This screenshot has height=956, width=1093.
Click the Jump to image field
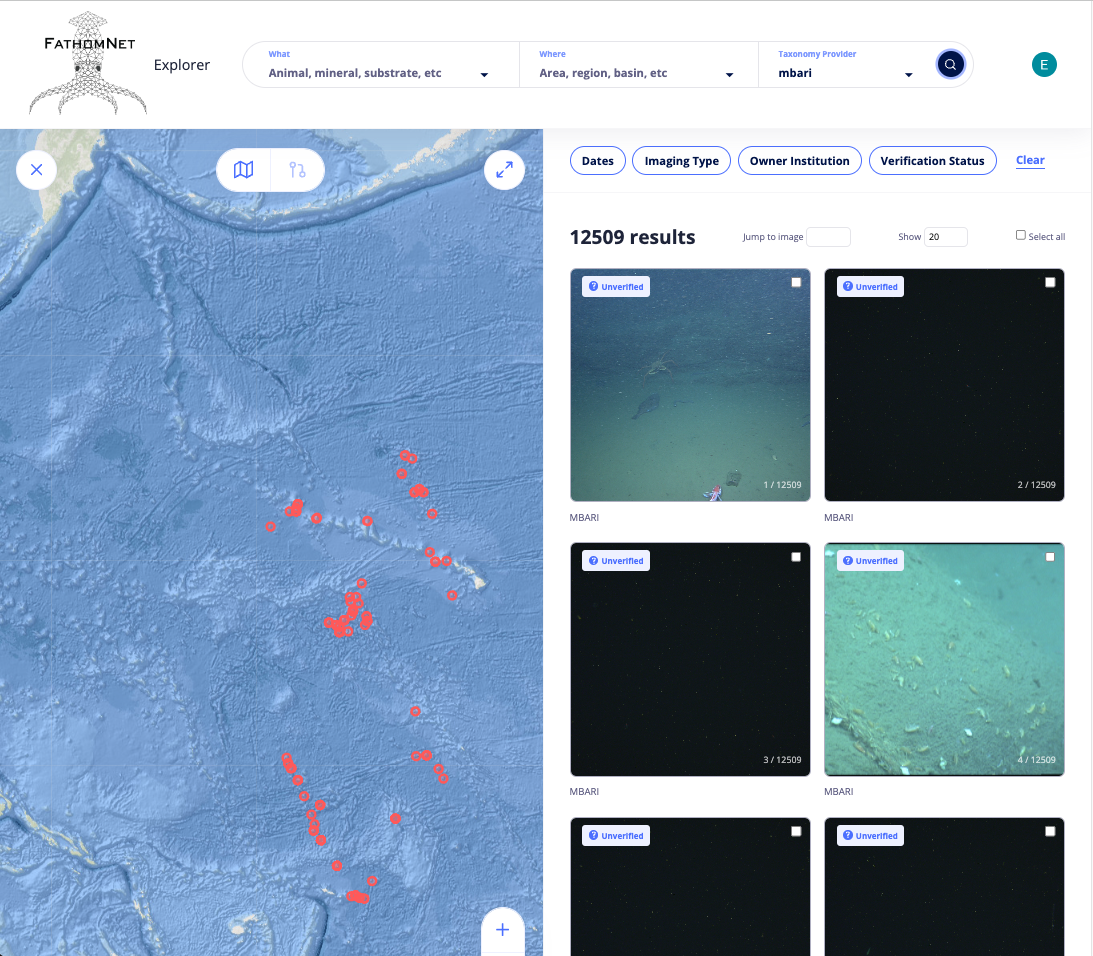pyautogui.click(x=828, y=237)
